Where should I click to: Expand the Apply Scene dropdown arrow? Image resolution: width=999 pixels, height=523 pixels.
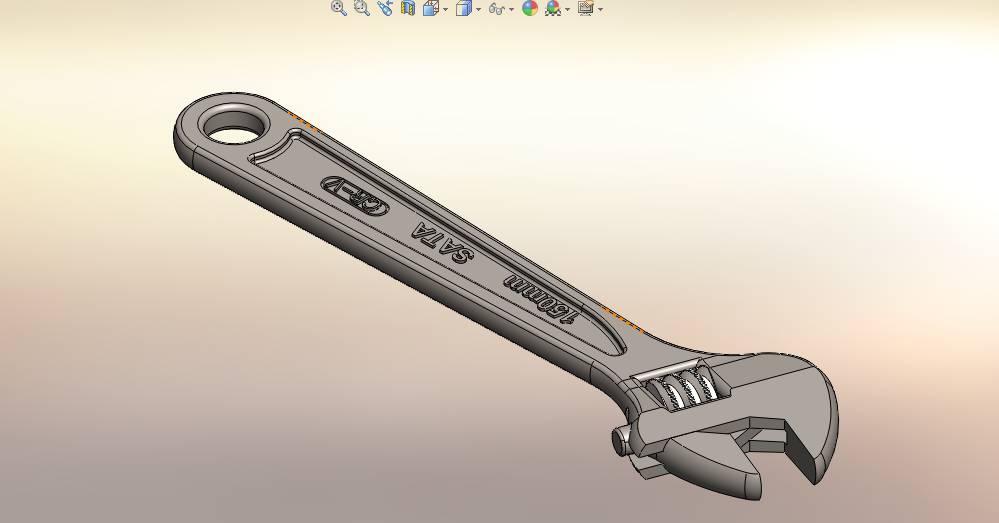pos(568,9)
